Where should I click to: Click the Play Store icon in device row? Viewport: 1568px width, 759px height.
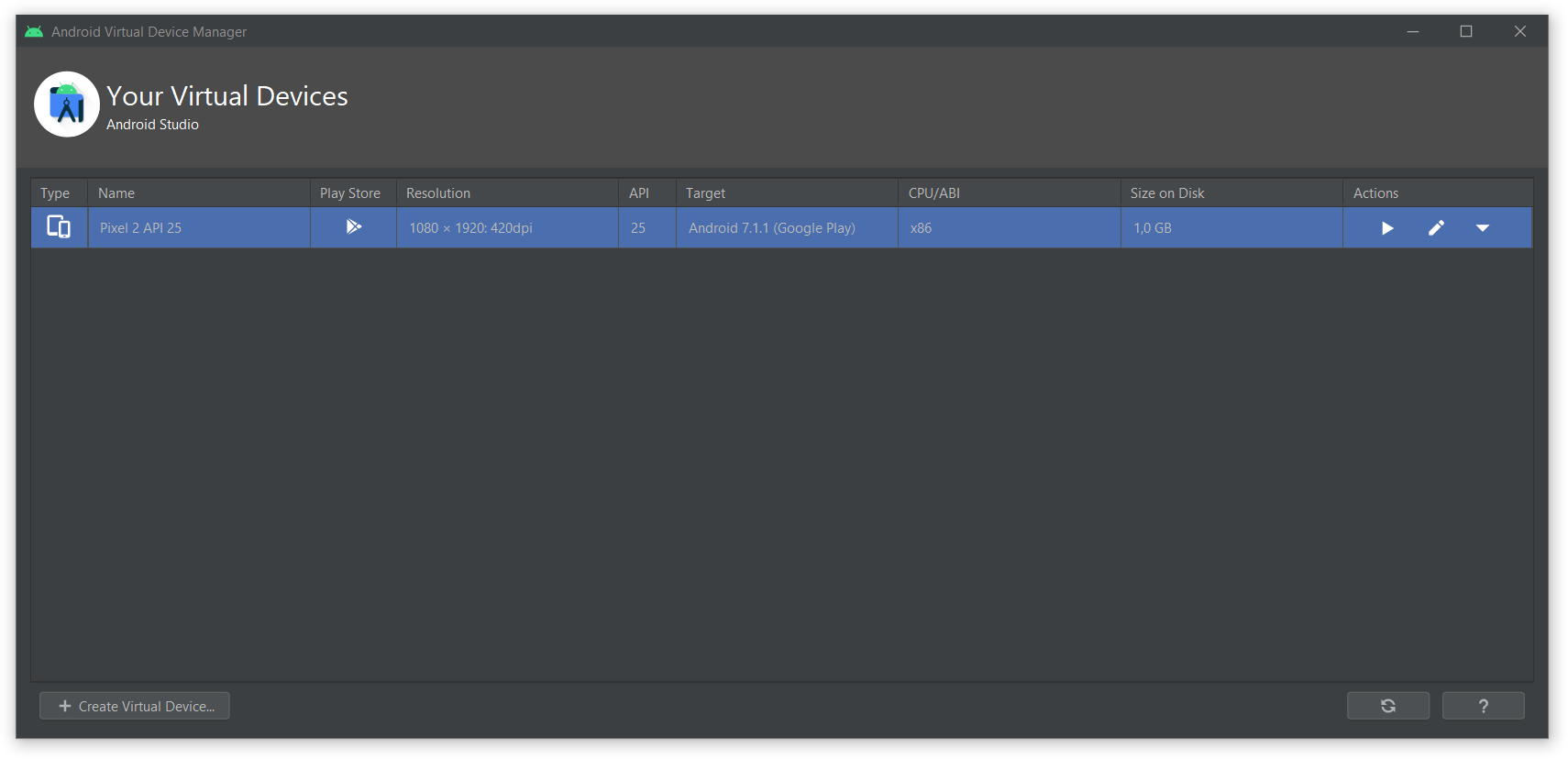click(x=354, y=226)
